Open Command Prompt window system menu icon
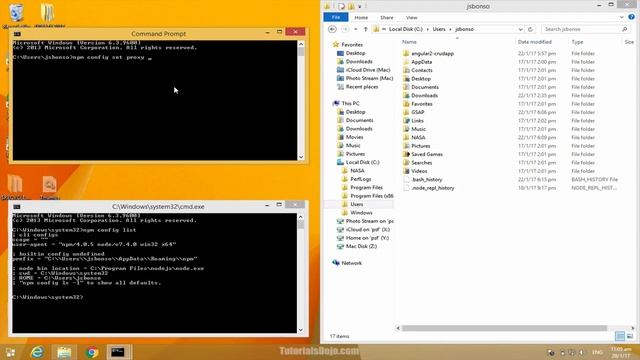This screenshot has height=360, width=640. pos(17,34)
